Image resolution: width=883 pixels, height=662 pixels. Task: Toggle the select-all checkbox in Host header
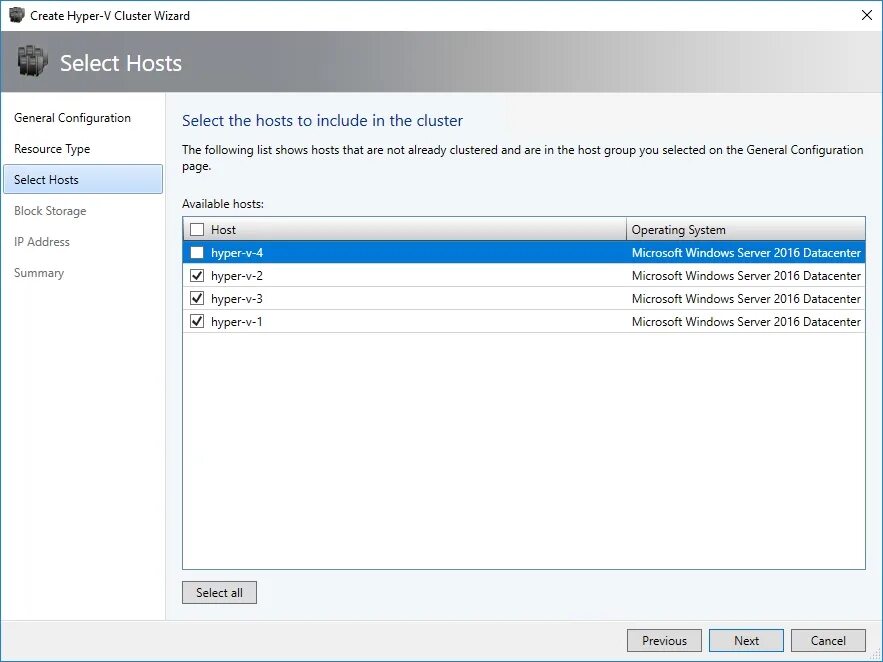[197, 230]
